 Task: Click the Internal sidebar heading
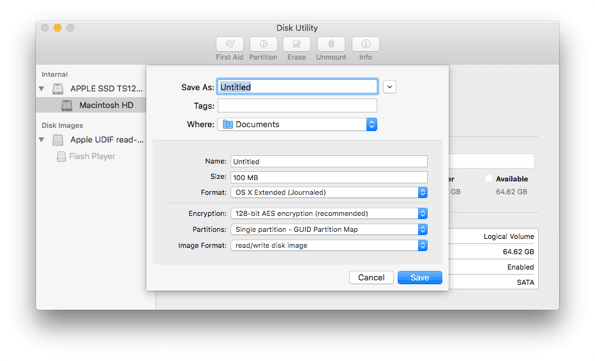click(55, 74)
